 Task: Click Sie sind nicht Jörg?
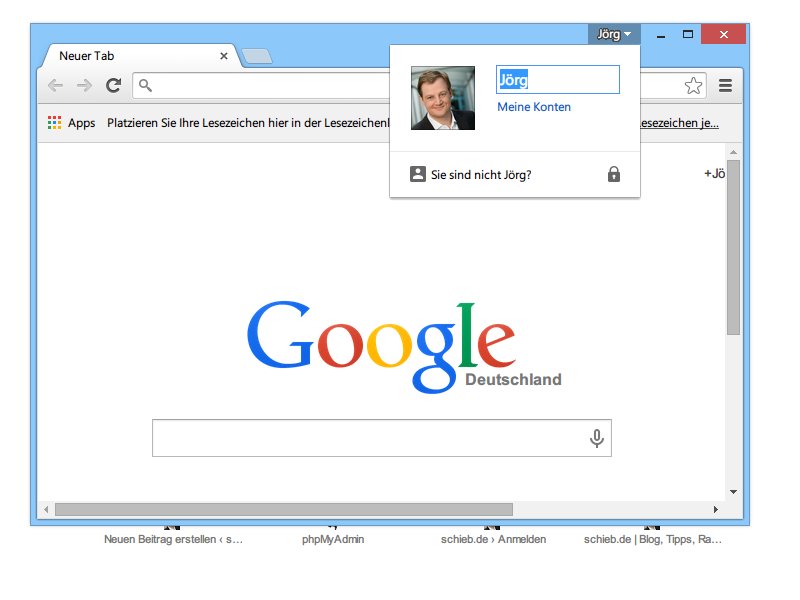tap(481, 175)
